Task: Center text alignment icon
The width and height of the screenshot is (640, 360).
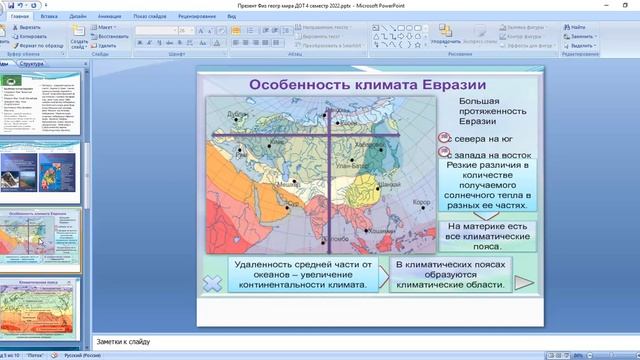Action: 246,43
